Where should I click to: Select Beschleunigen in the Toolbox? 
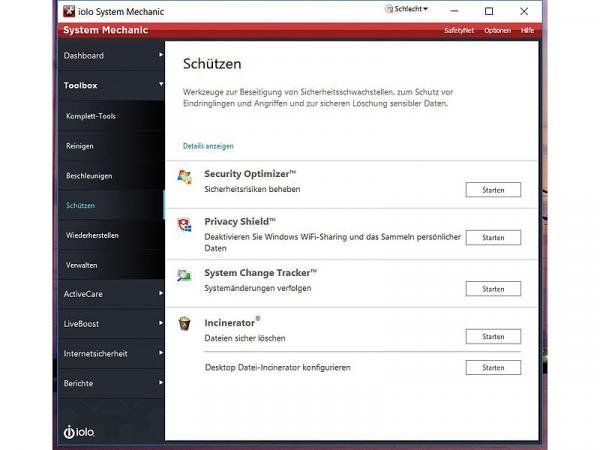tap(111, 176)
